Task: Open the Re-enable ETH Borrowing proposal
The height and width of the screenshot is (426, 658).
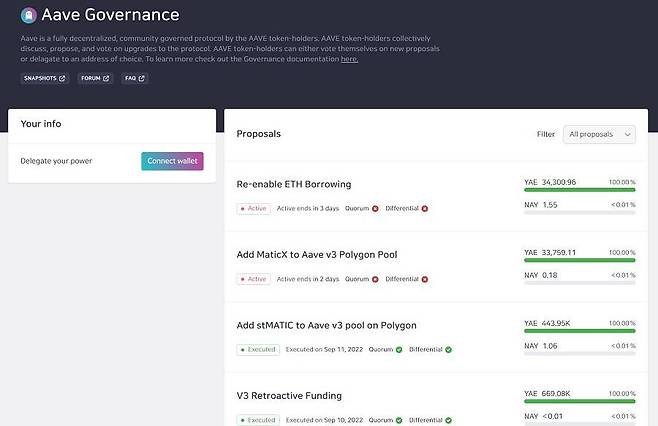Action: 294,184
